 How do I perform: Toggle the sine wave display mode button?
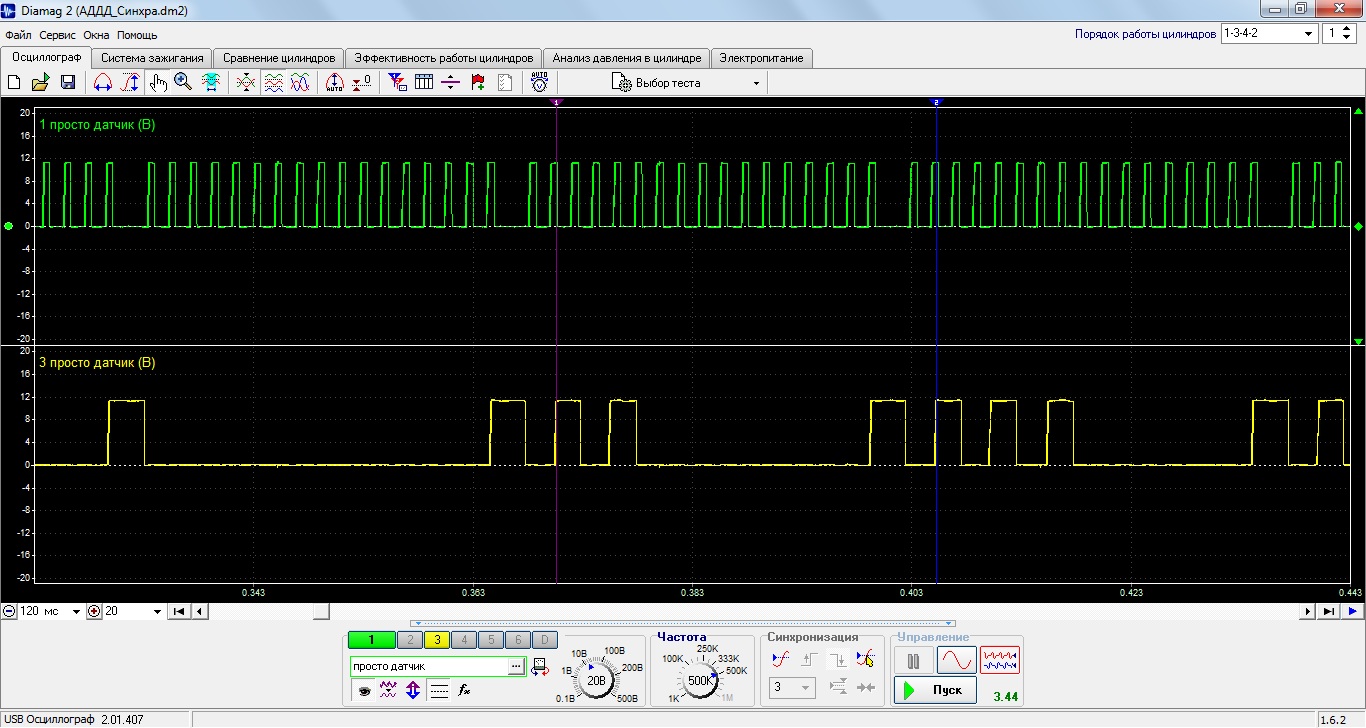(x=956, y=661)
